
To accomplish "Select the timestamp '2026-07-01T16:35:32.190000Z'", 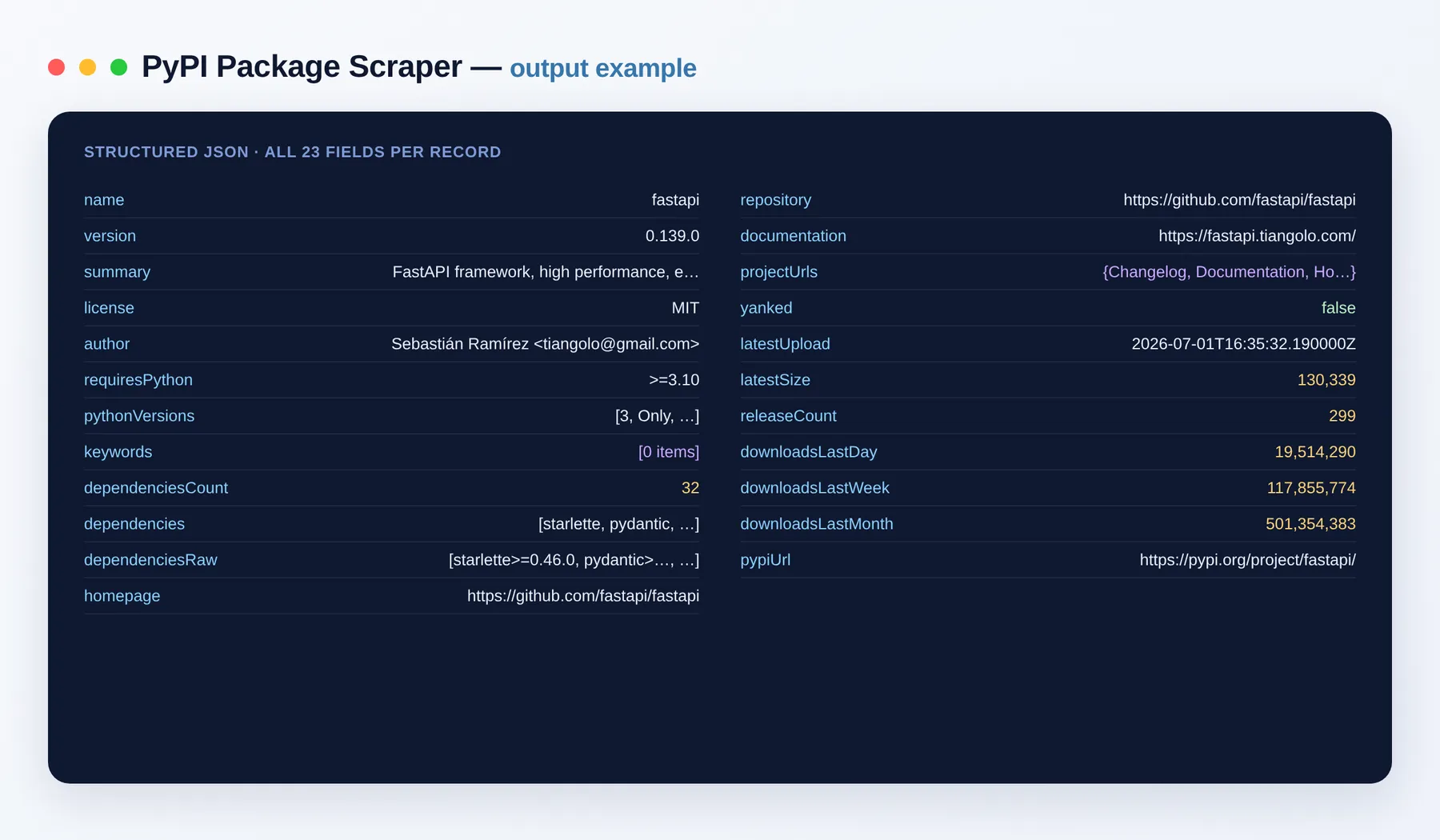I will point(1243,344).
